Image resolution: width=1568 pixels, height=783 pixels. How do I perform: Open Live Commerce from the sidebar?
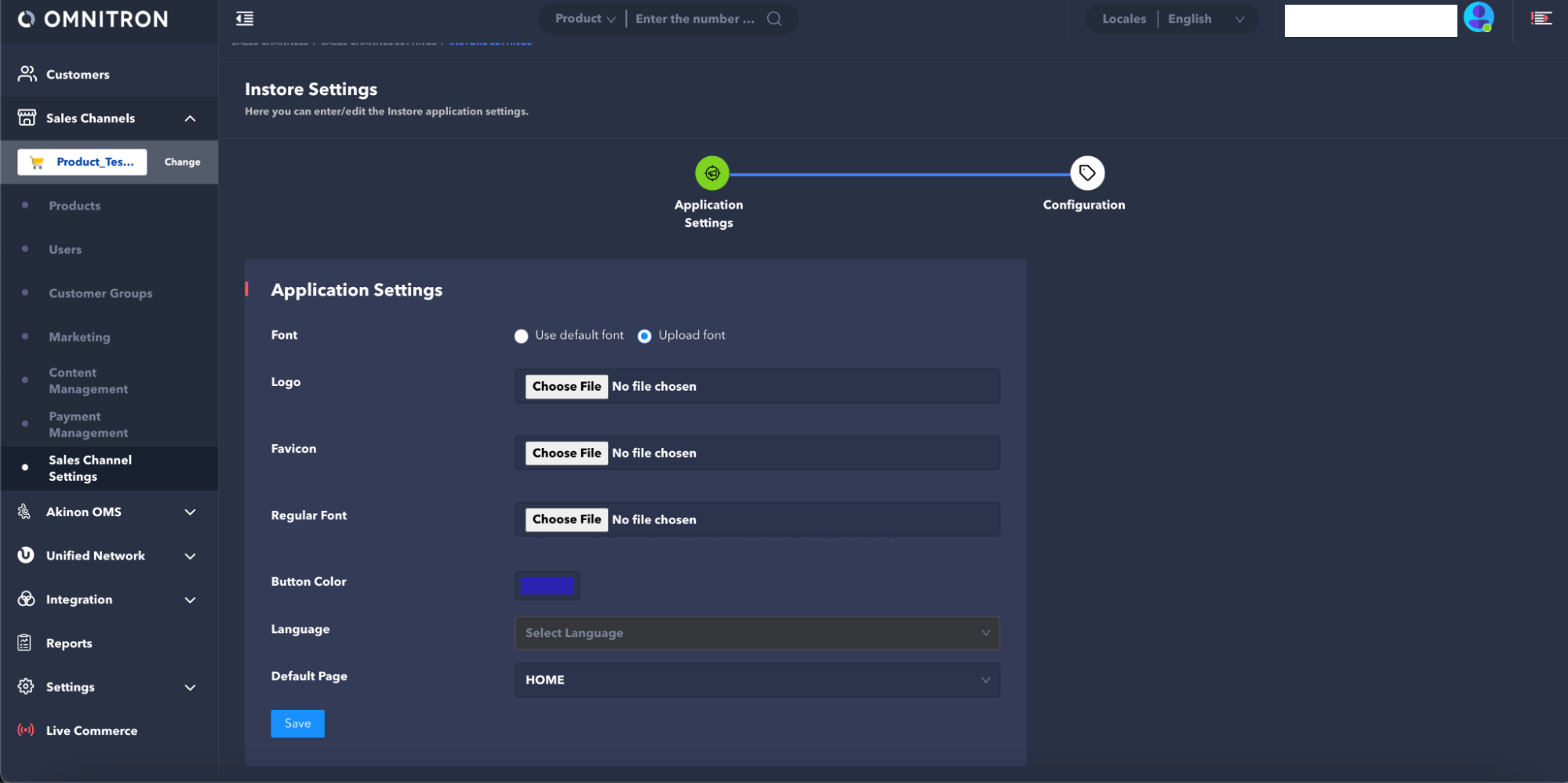tap(91, 730)
